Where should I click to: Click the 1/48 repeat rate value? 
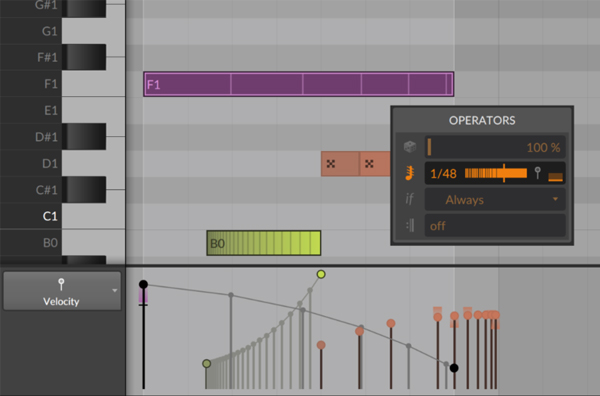pyautogui.click(x=443, y=174)
